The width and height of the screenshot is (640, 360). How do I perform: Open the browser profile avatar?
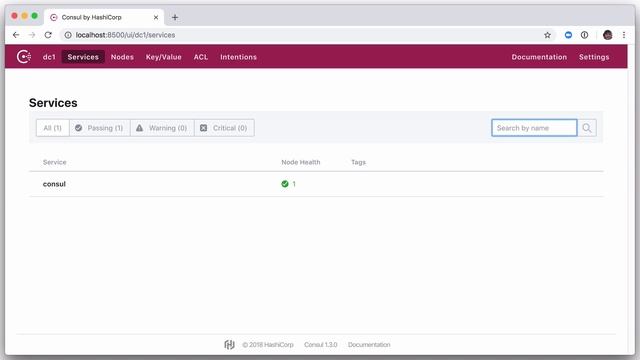tap(608, 35)
